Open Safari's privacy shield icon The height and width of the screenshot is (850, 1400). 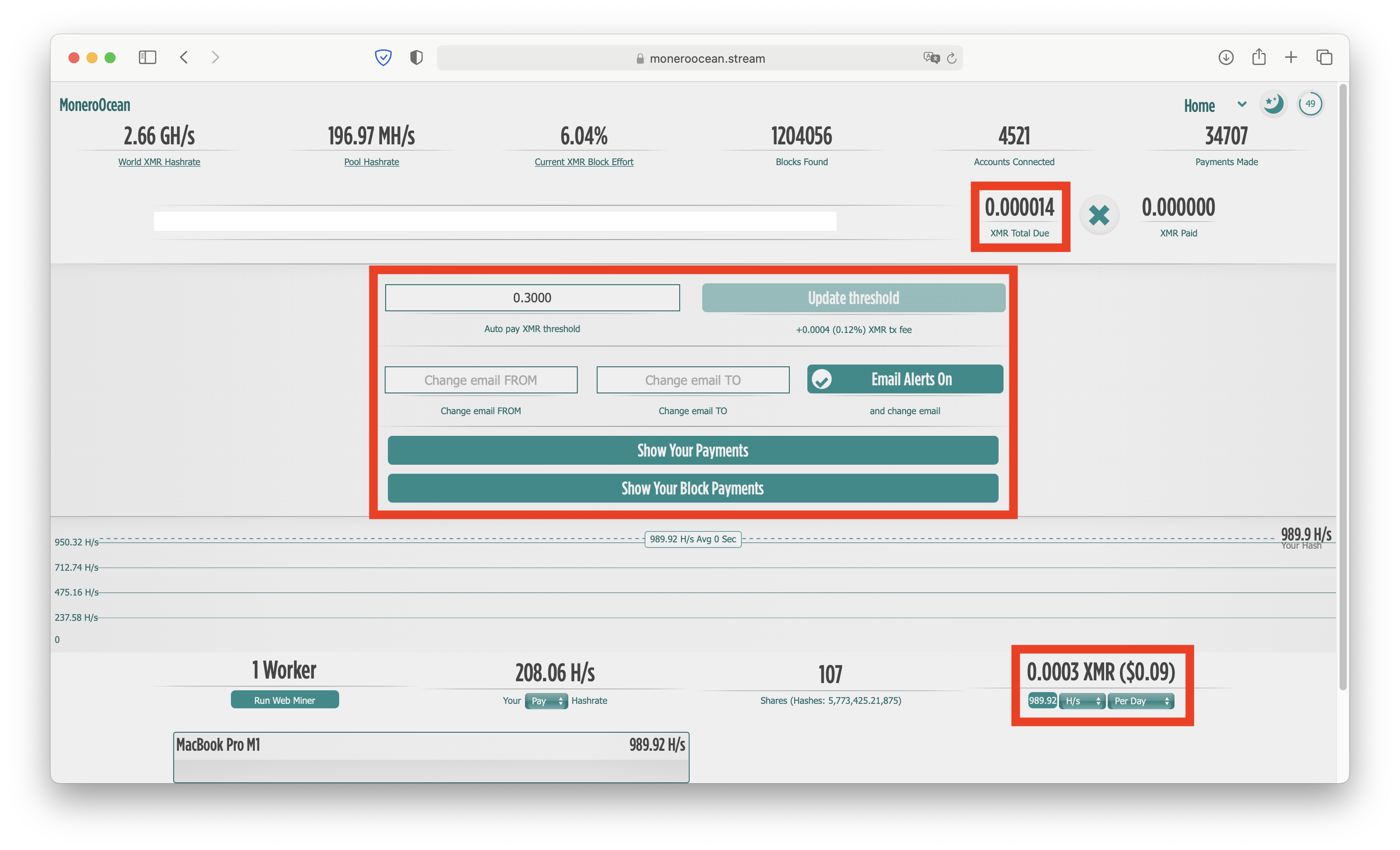(416, 57)
